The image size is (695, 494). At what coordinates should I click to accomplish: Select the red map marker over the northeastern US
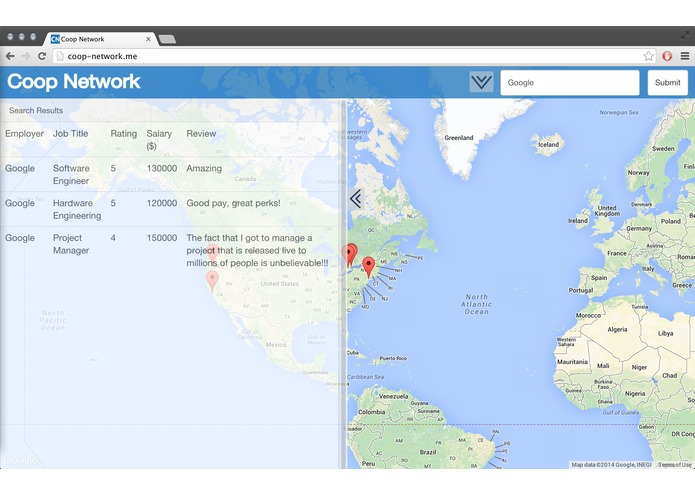368,267
